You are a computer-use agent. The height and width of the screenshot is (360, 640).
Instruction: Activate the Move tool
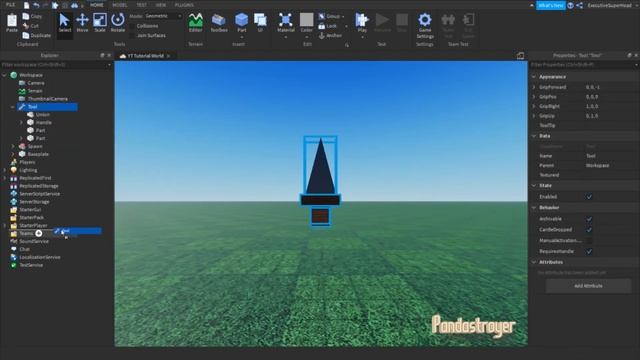pyautogui.click(x=82, y=22)
